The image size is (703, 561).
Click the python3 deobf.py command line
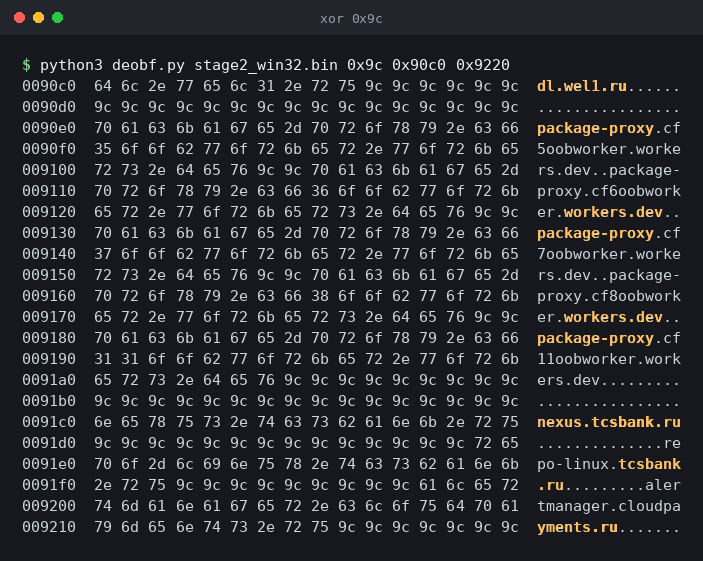275,65
